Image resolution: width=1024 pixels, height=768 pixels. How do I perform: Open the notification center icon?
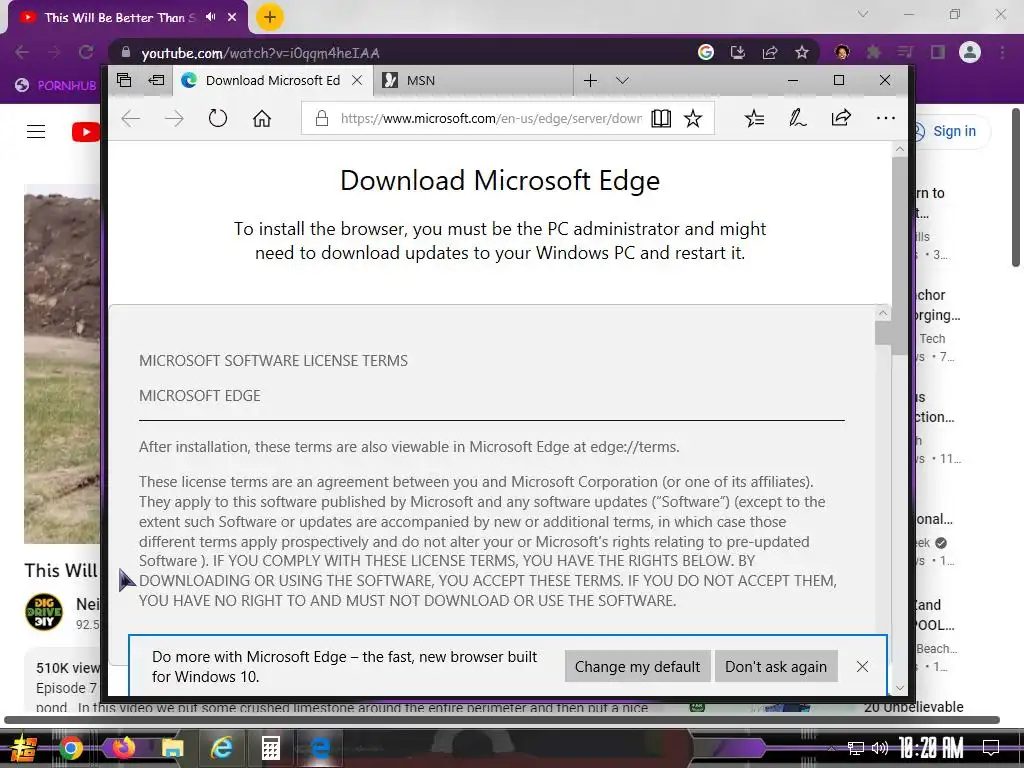pyautogui.click(x=991, y=748)
